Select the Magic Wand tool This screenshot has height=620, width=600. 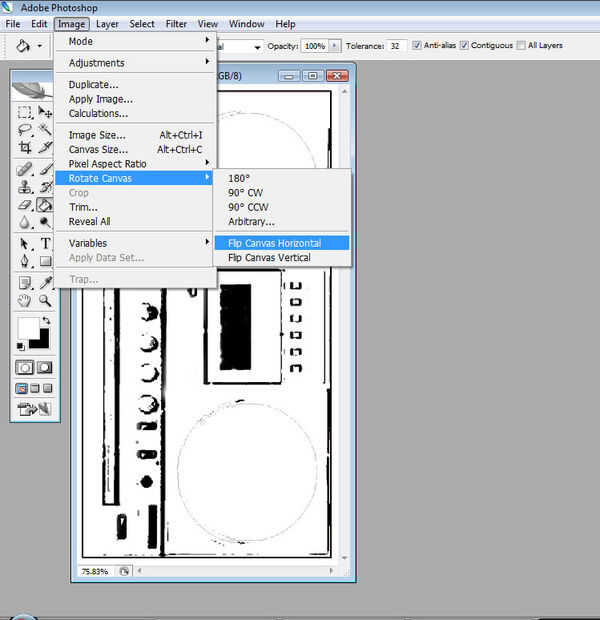[x=45, y=130]
